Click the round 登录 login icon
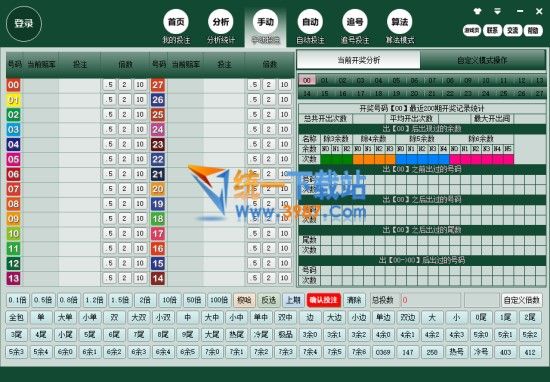This screenshot has height=382, width=550. coord(24,24)
